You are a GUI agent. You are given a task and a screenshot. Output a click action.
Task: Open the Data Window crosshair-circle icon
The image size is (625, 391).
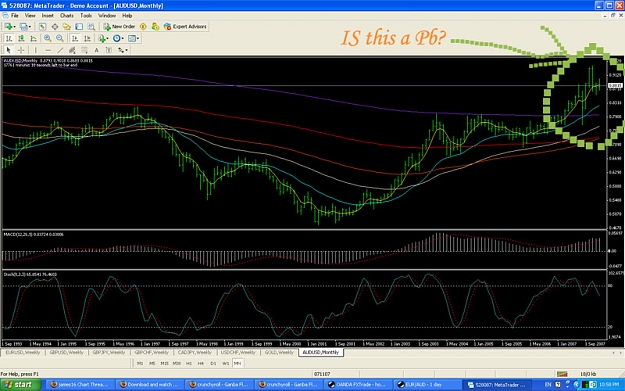[55, 27]
